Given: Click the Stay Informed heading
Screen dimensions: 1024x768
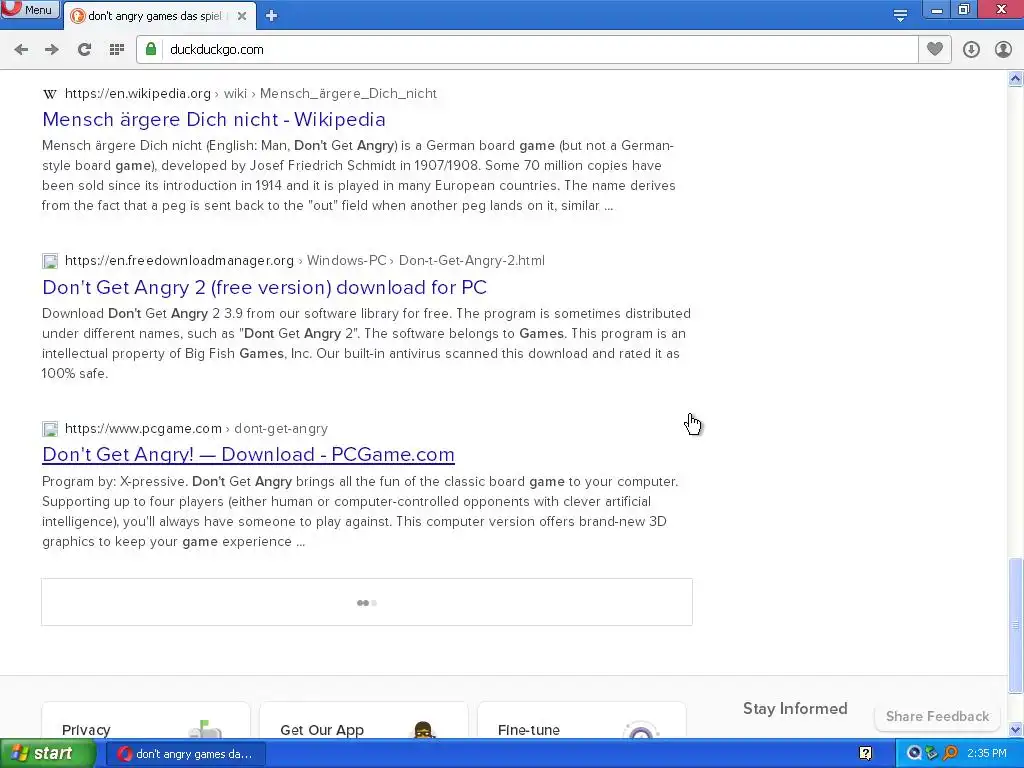Looking at the screenshot, I should pos(795,709).
